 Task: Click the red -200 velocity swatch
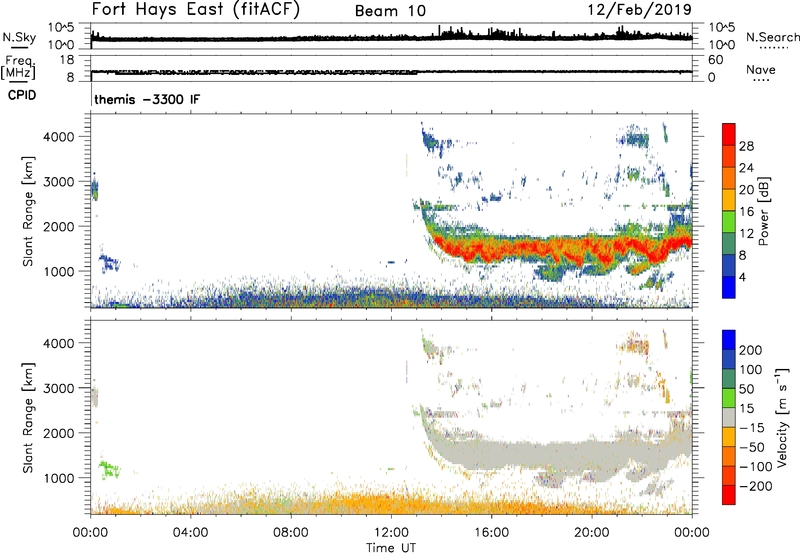[729, 495]
